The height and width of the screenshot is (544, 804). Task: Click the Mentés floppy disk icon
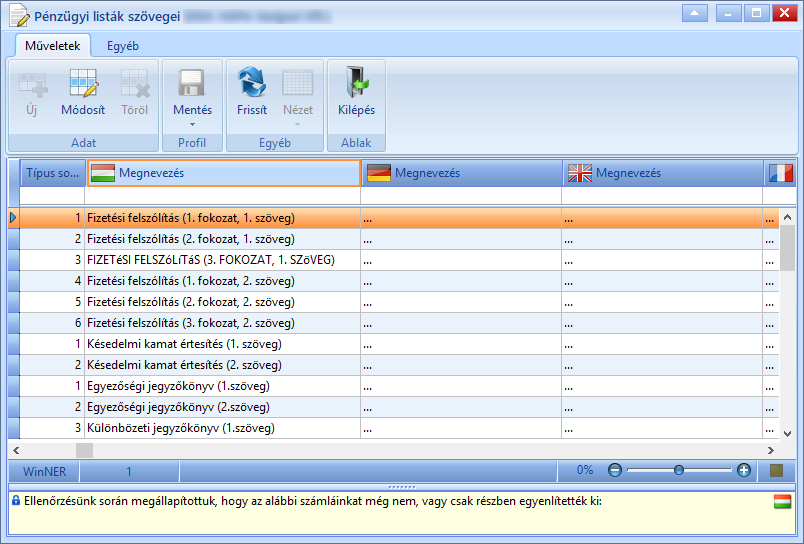[192, 83]
